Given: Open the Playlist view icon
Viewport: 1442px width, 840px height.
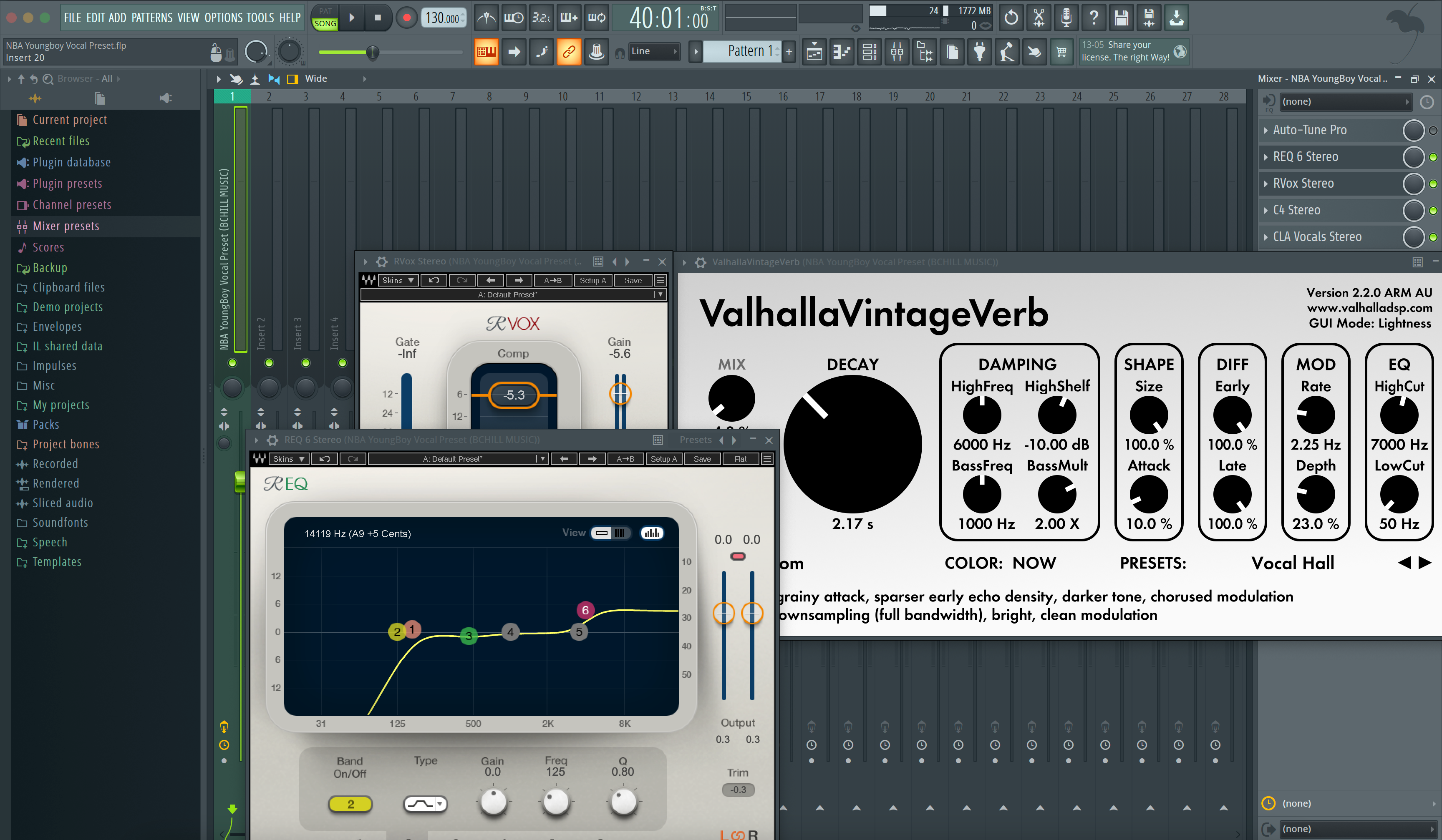Looking at the screenshot, I should (814, 52).
